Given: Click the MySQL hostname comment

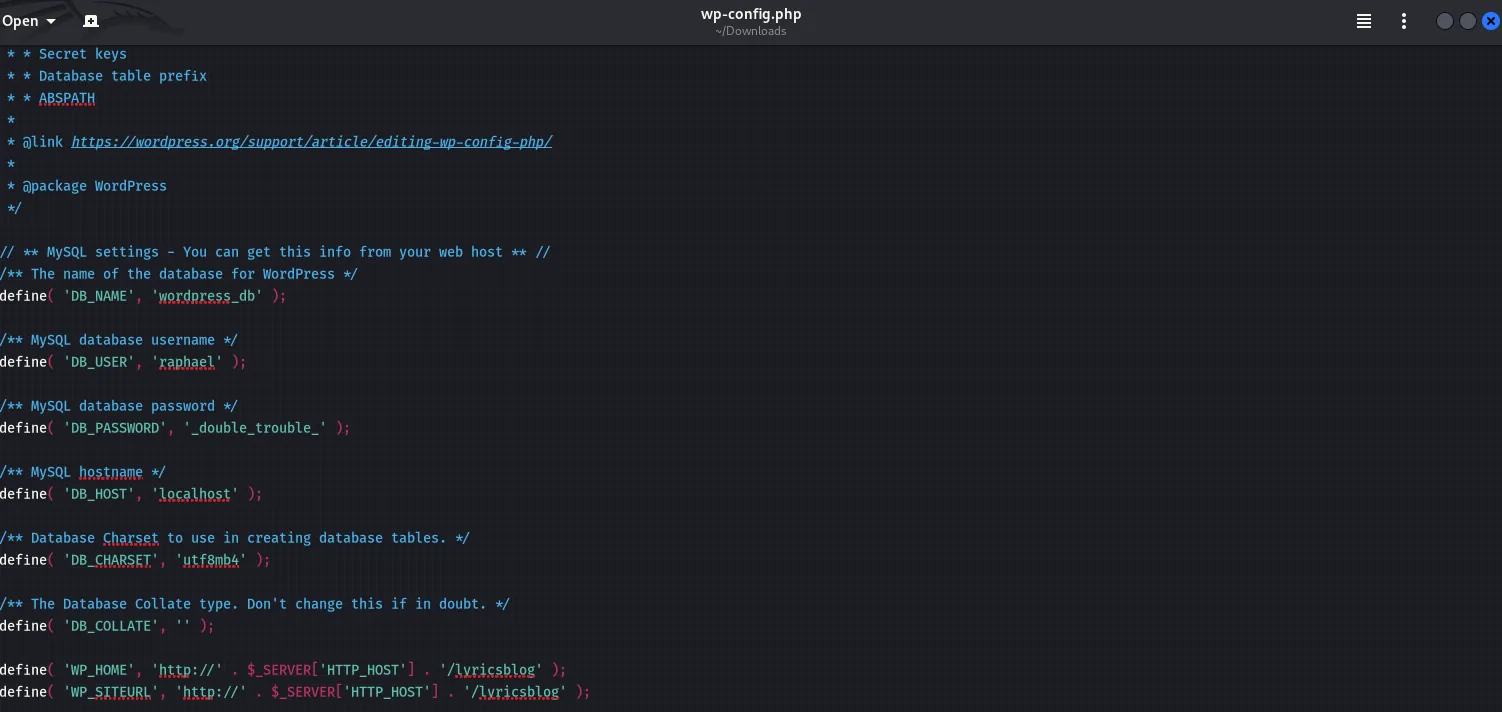Looking at the screenshot, I should (x=83, y=472).
